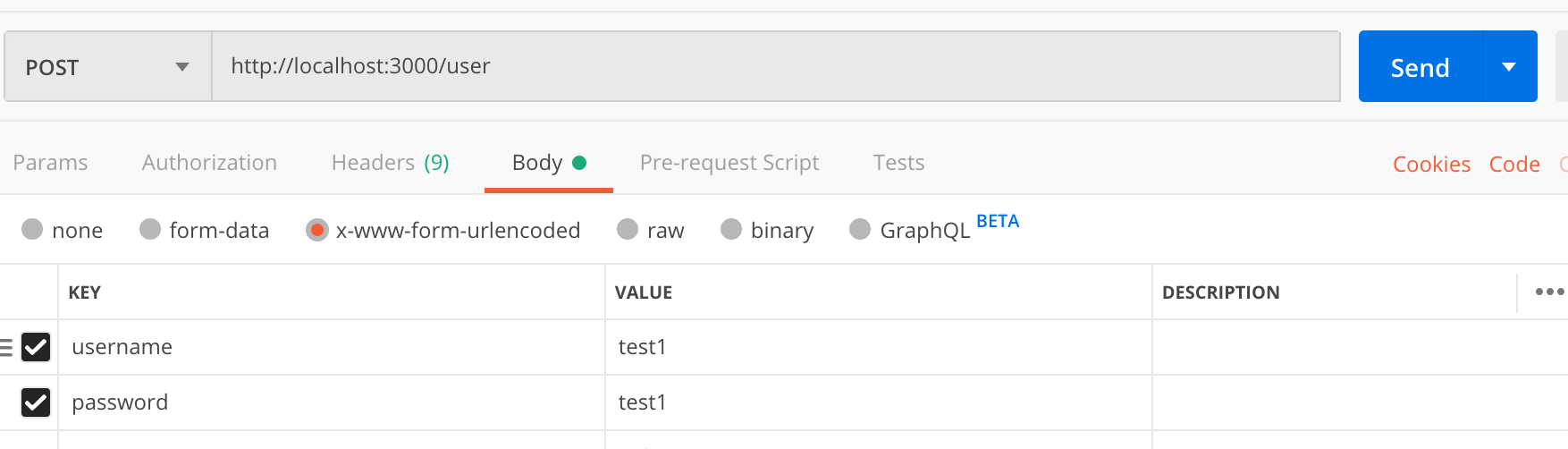Select the none body type

[32, 230]
